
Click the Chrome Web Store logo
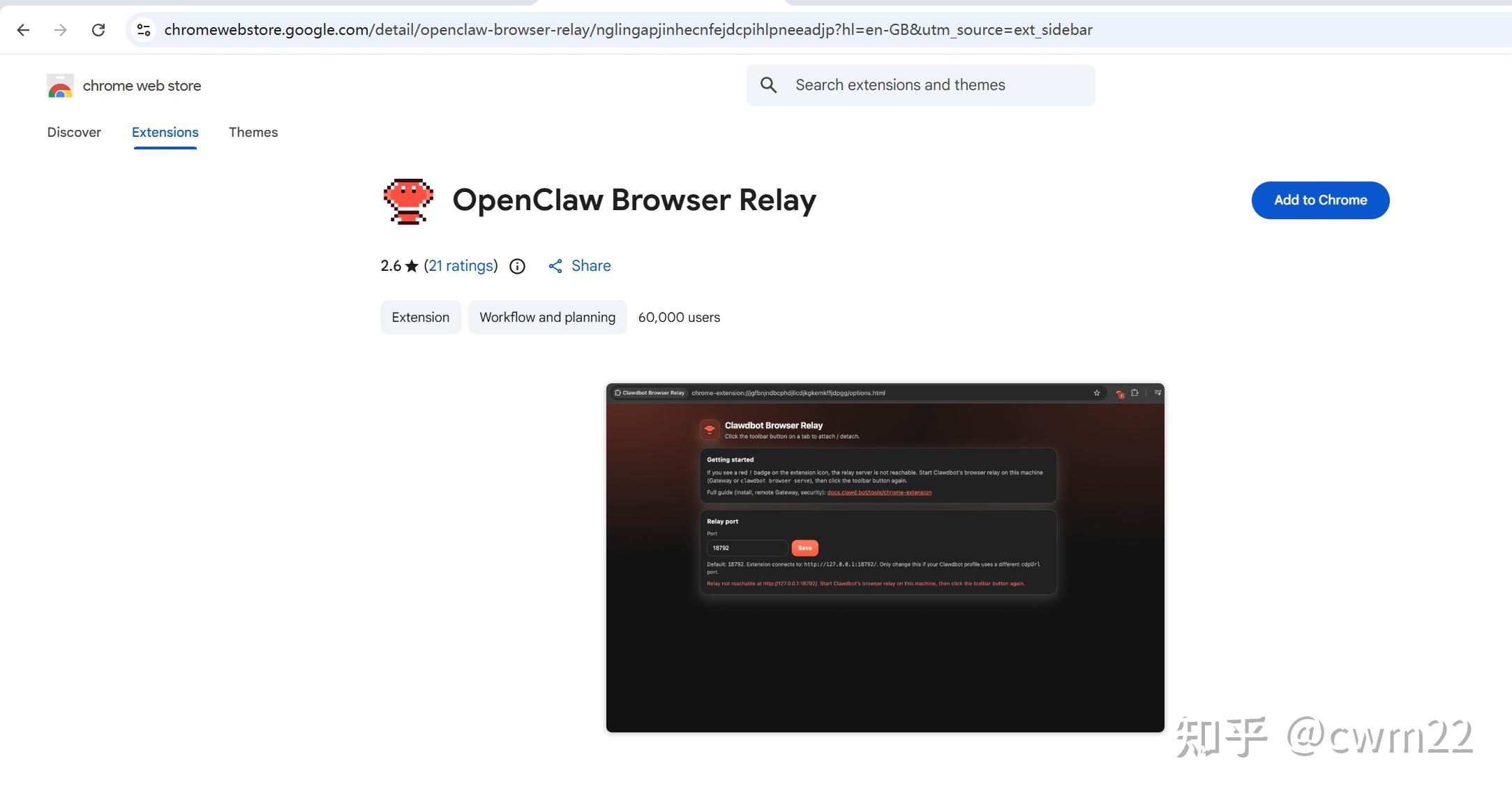click(61, 86)
